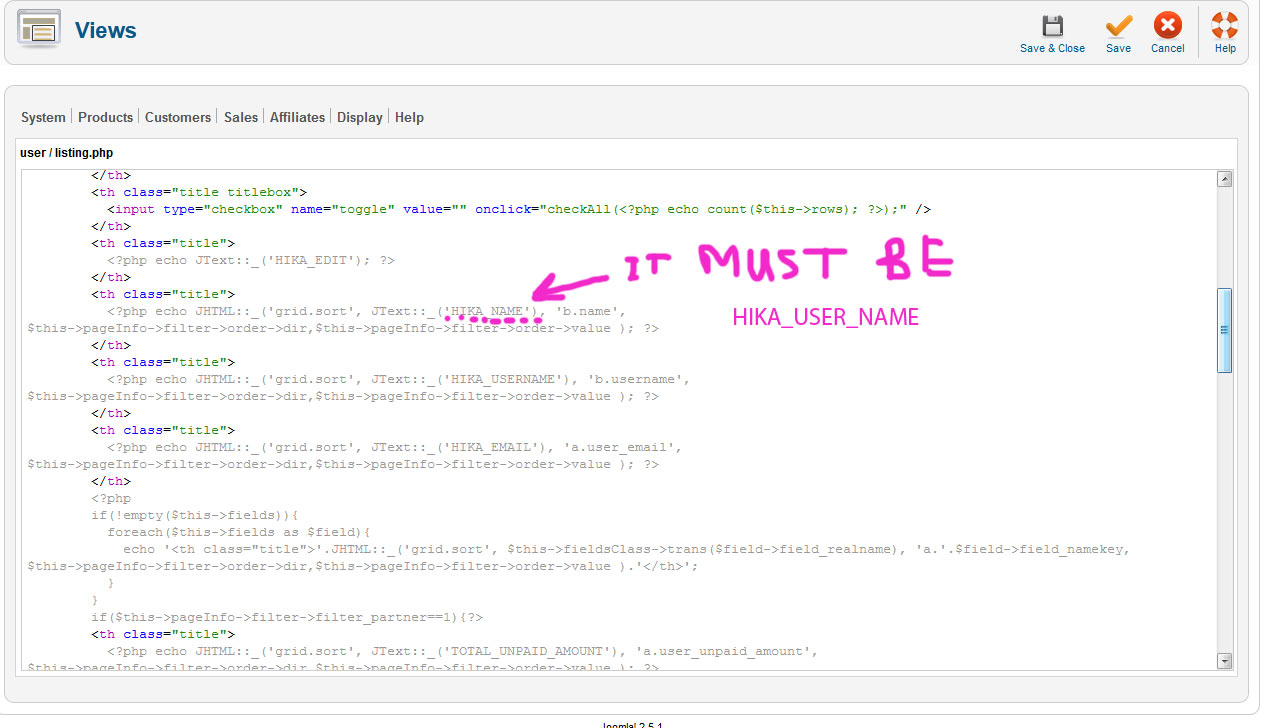Open the Help menu item
This screenshot has width=1264, height=728.
point(409,117)
